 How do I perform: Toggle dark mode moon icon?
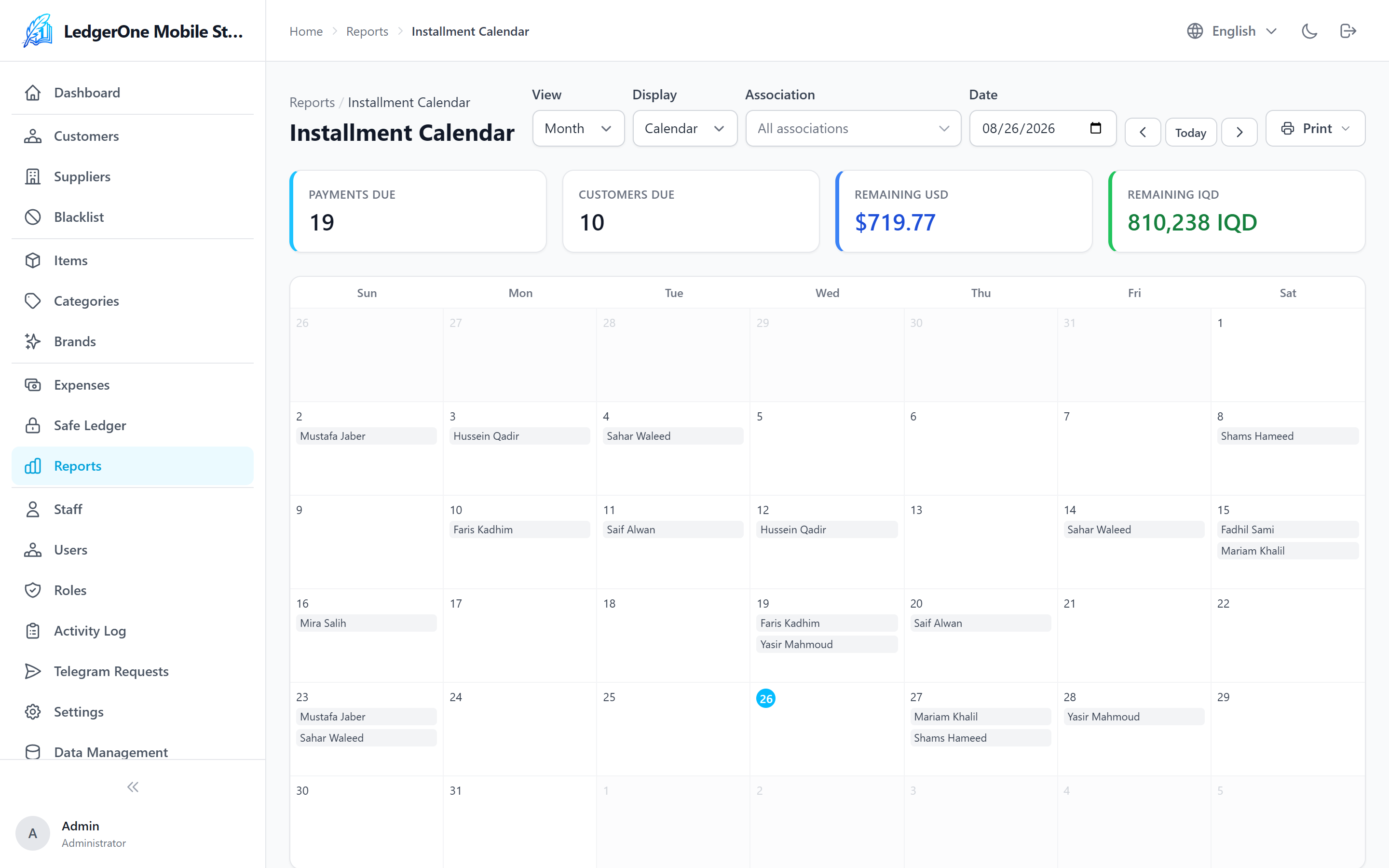pos(1309,31)
